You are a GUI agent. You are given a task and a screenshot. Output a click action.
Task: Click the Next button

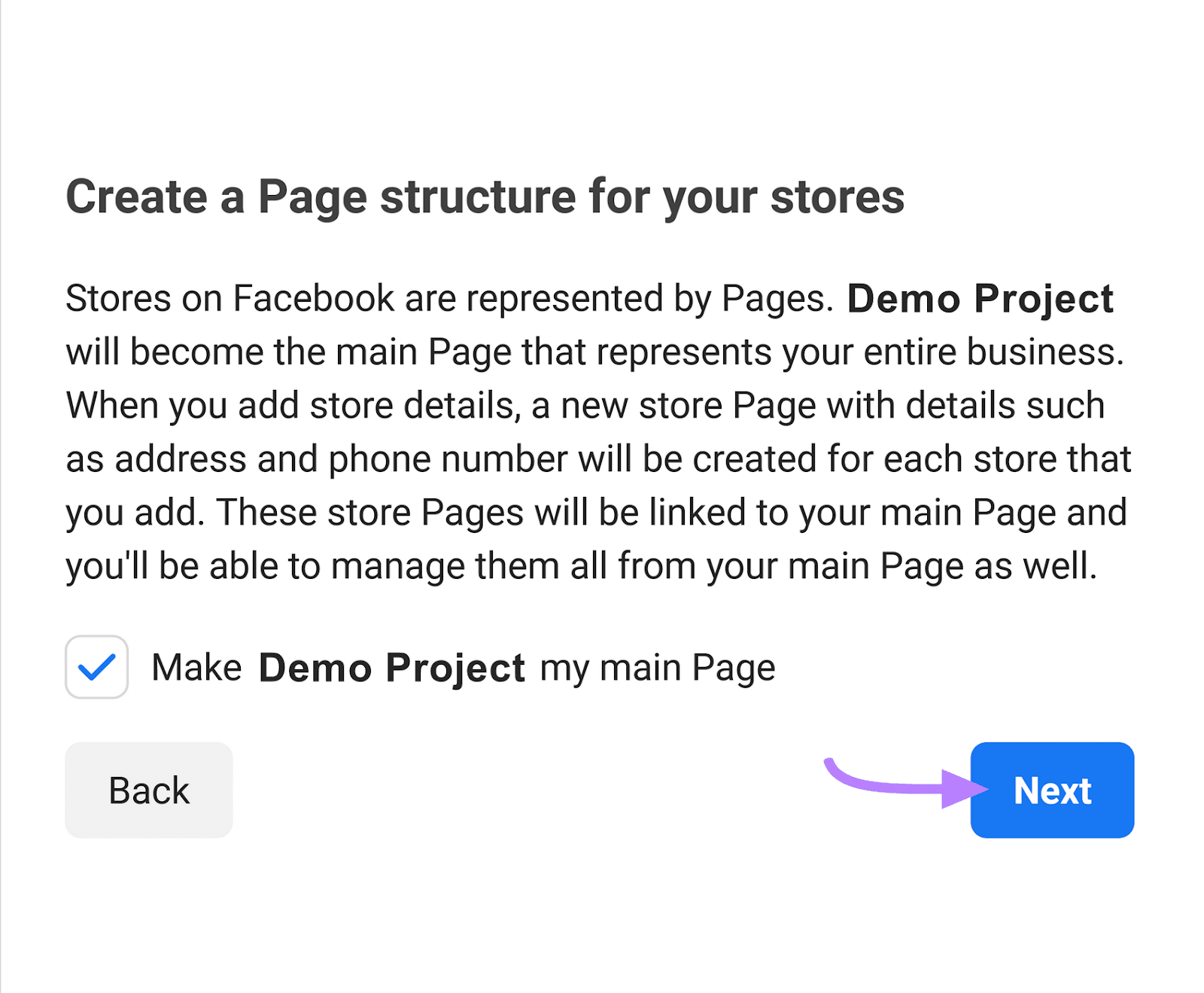point(1051,790)
